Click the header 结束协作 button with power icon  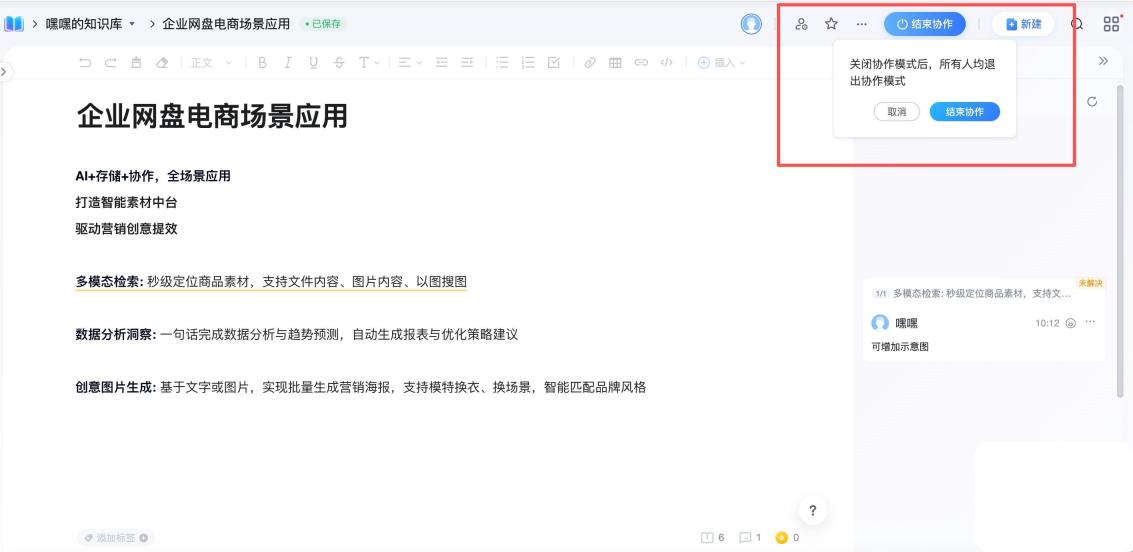coord(925,24)
